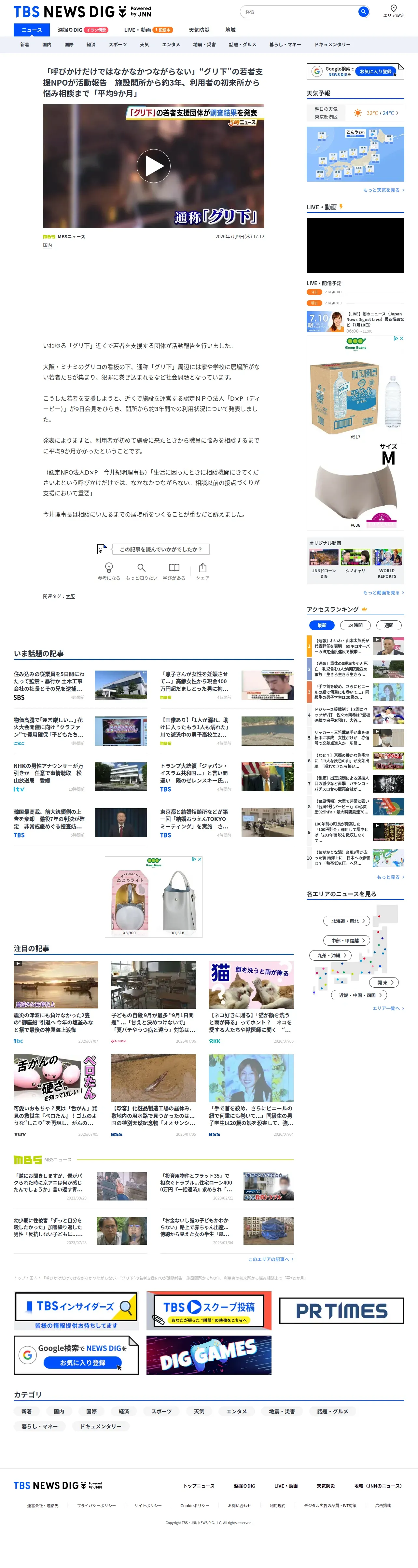This screenshot has height=1568, width=418.
Task: Open プライバシーポリシー in the footer
Action: pyautogui.click(x=96, y=1505)
